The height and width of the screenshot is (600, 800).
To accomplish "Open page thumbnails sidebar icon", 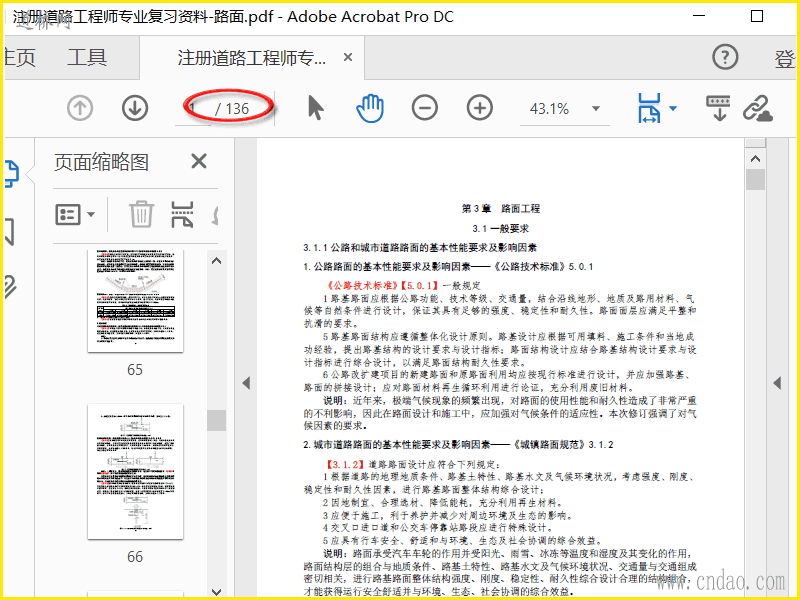I will pyautogui.click(x=12, y=173).
